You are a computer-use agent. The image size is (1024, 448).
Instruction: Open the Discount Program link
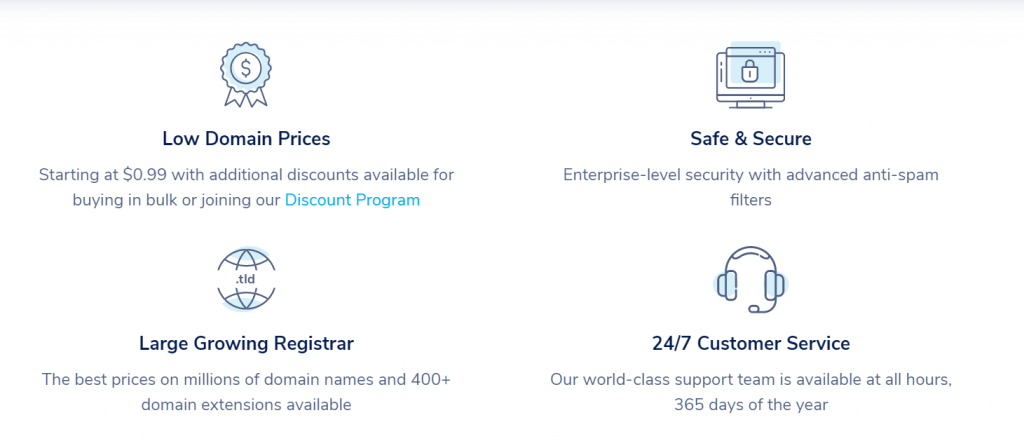(x=352, y=200)
